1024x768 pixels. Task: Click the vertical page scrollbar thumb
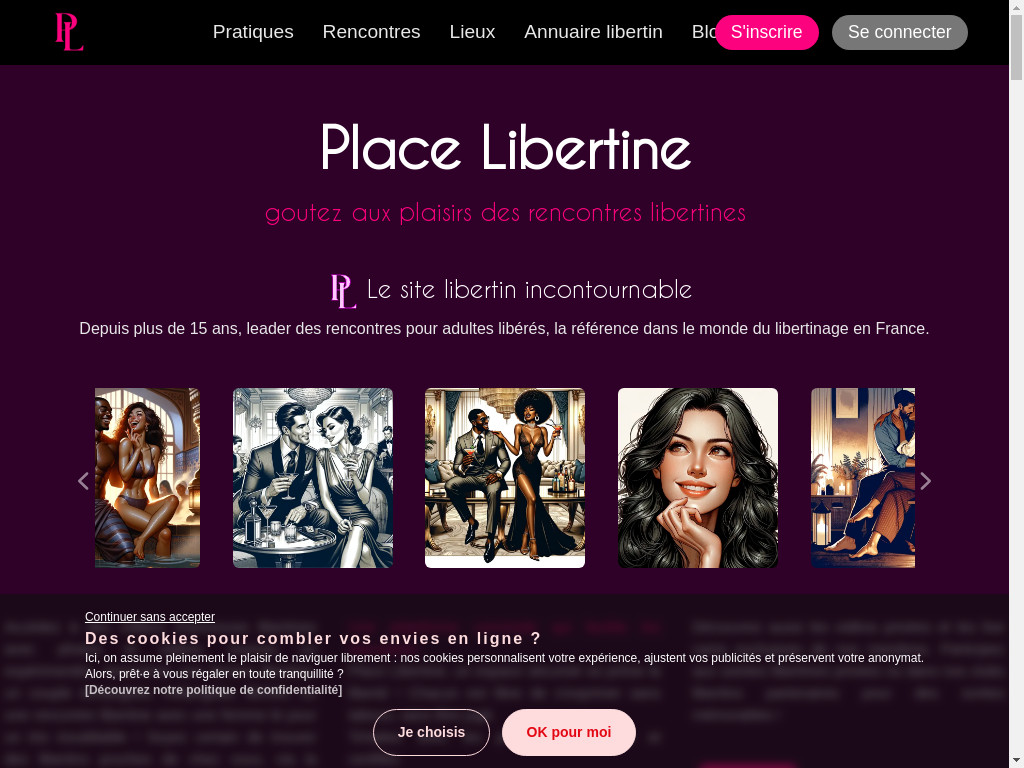pos(1017,47)
